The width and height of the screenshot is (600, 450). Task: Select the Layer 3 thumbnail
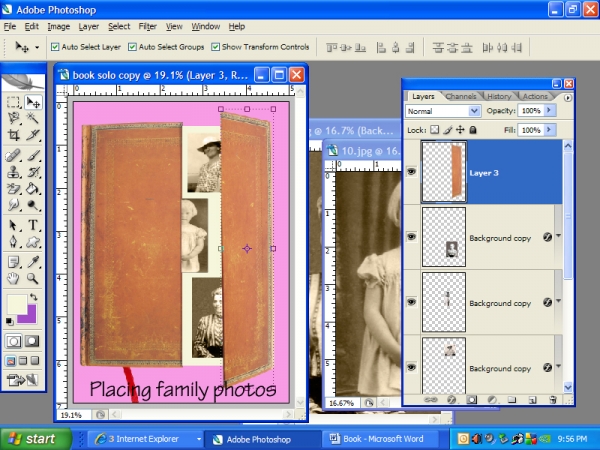click(x=444, y=171)
